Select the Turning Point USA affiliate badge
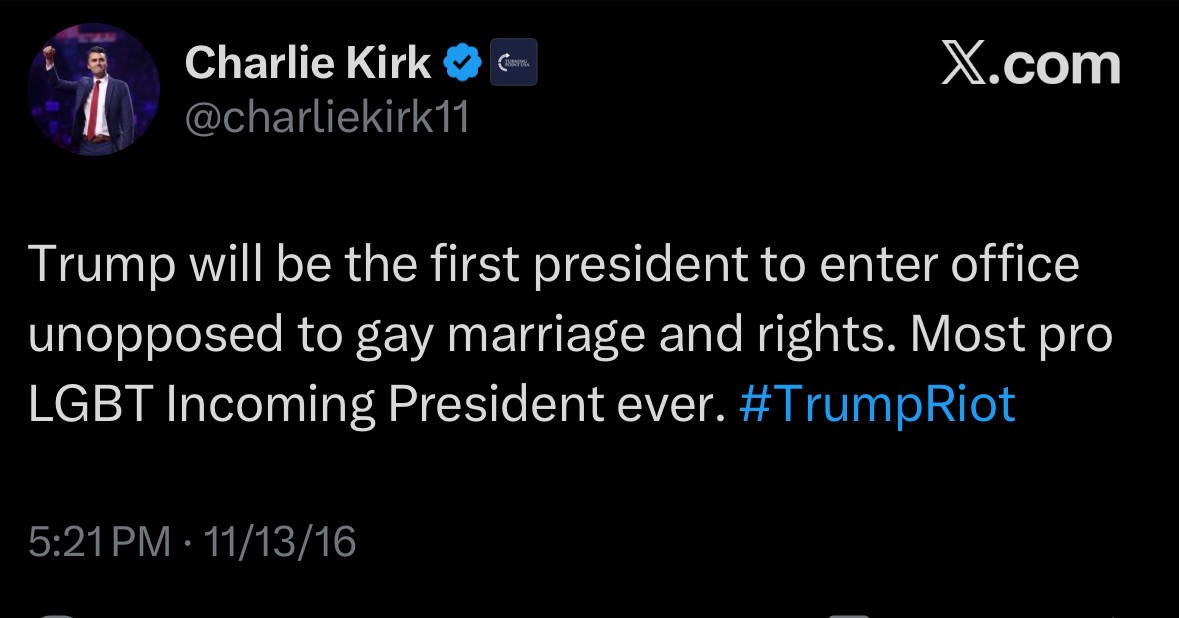This screenshot has height=618, width=1179. pyautogui.click(x=513, y=61)
